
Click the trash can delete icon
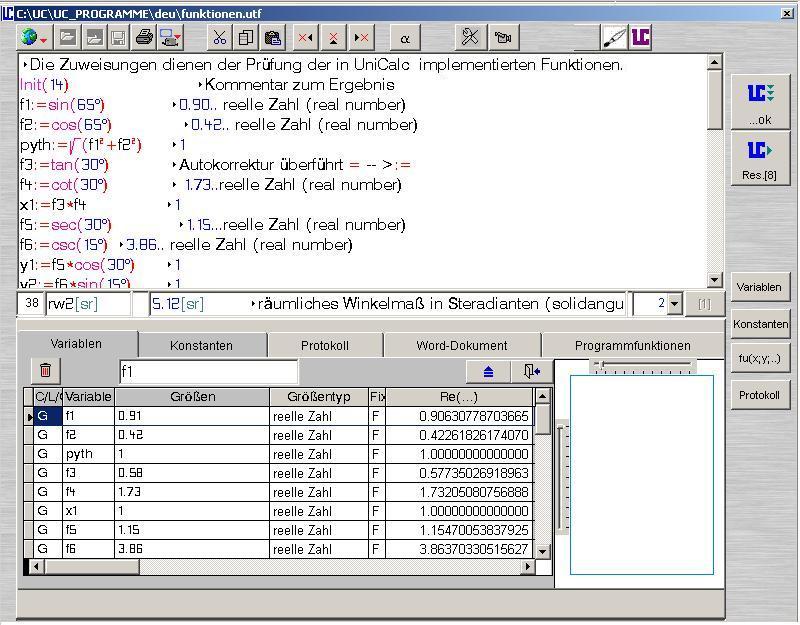coord(45,370)
